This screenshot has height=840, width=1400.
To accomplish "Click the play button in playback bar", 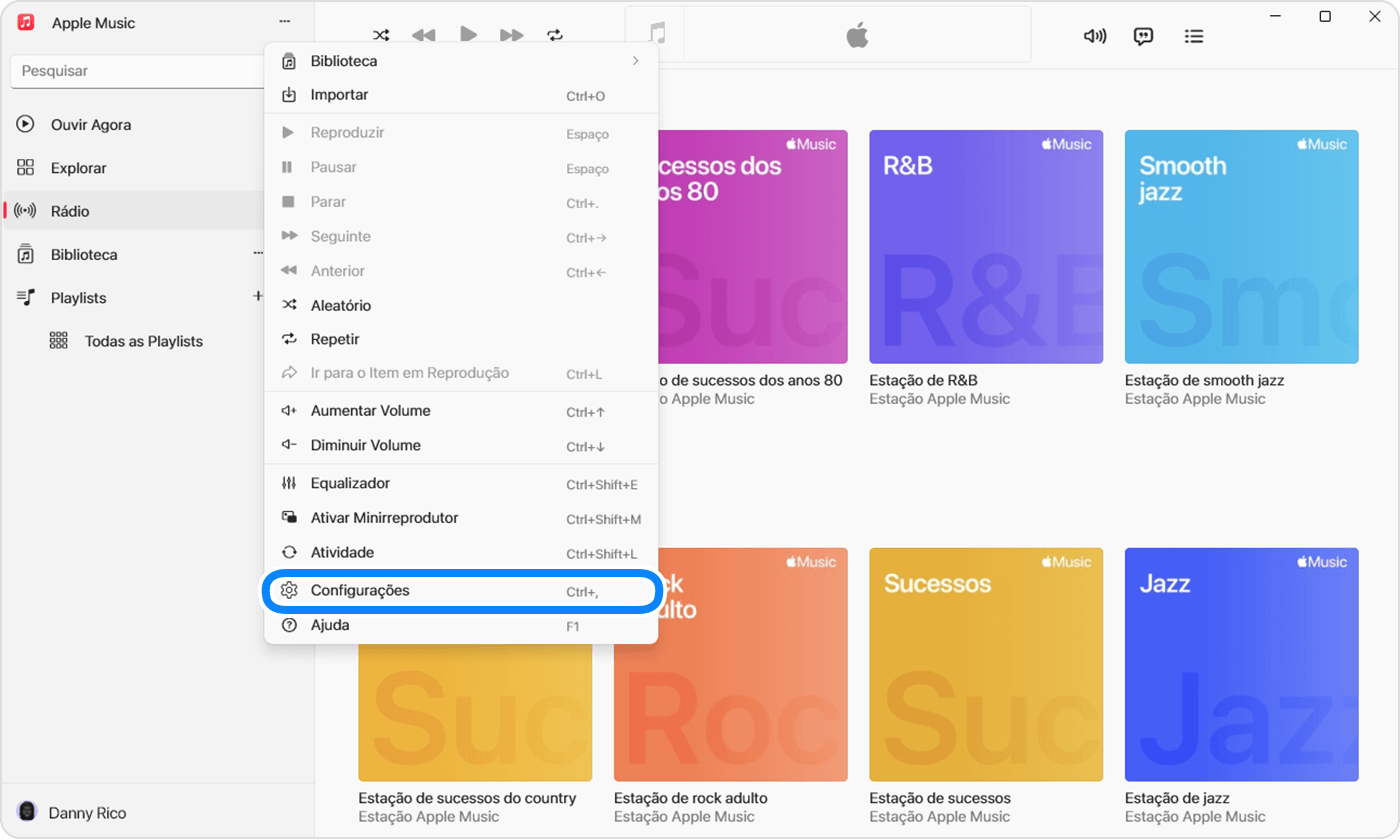I will 468,35.
